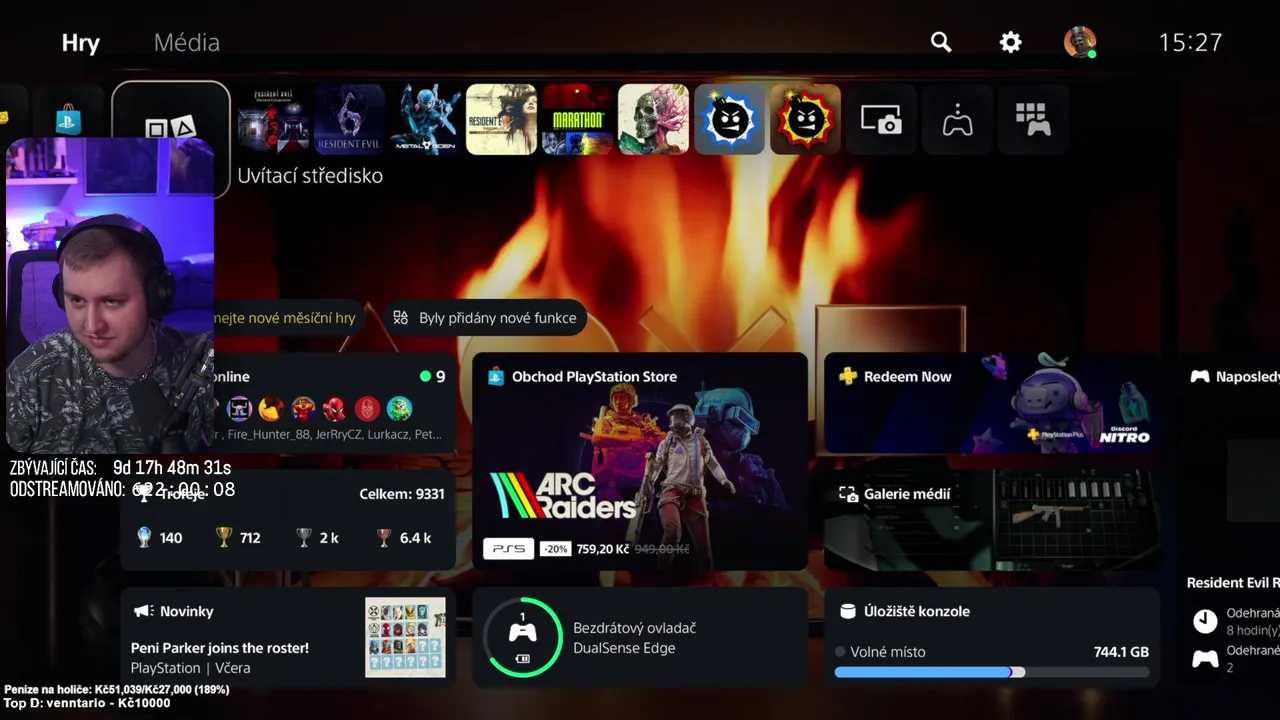Screen dimensions: 1280x720
Task: Open Serious Sam tile with blue bomb
Action: pyautogui.click(x=729, y=119)
